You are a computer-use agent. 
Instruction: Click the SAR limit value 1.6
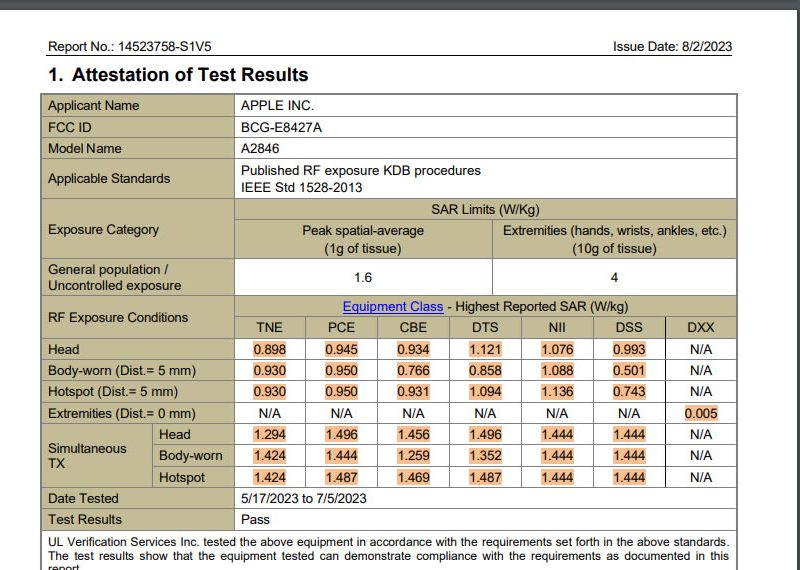point(364,278)
